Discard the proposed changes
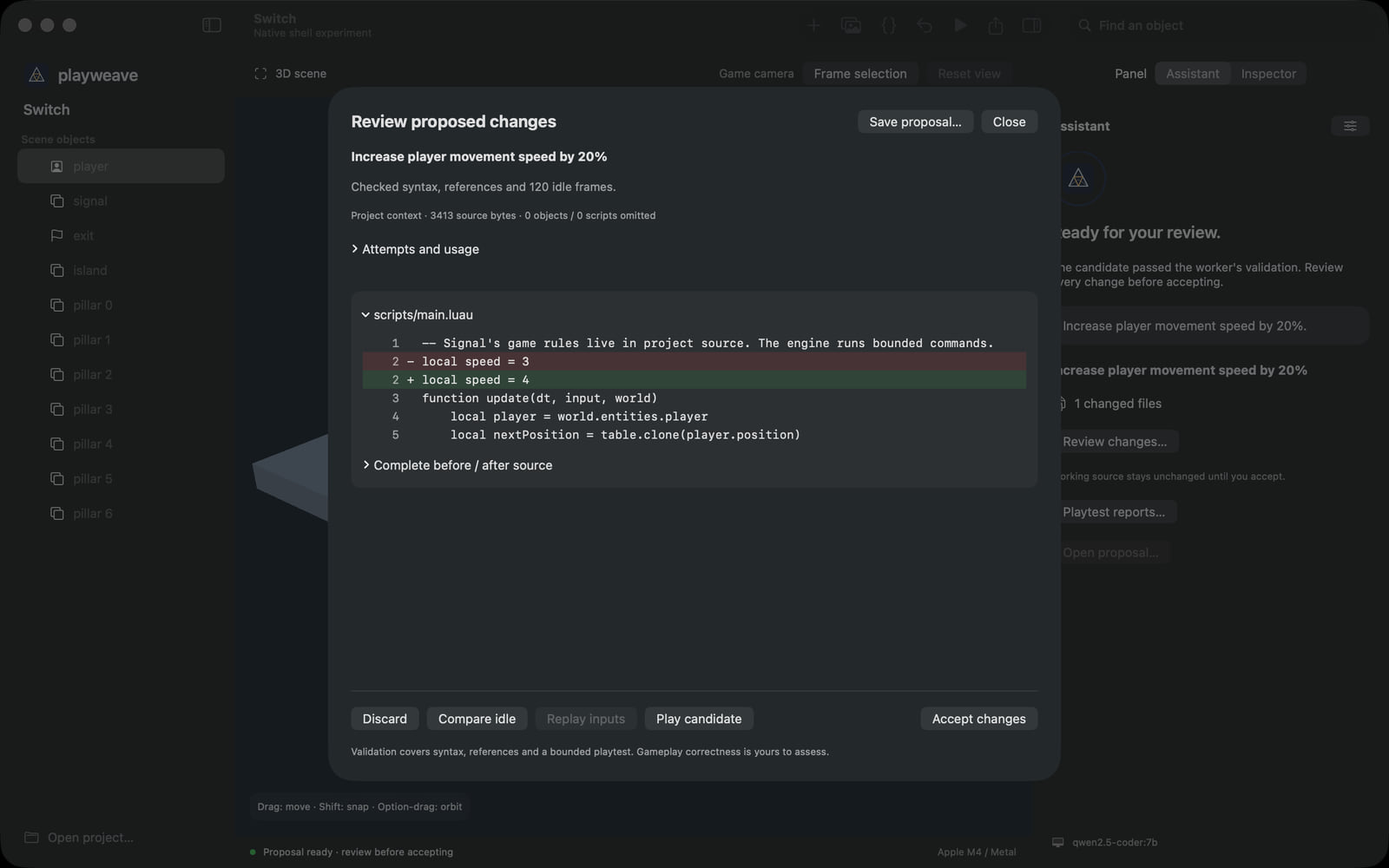The height and width of the screenshot is (868, 1389). [x=385, y=719]
